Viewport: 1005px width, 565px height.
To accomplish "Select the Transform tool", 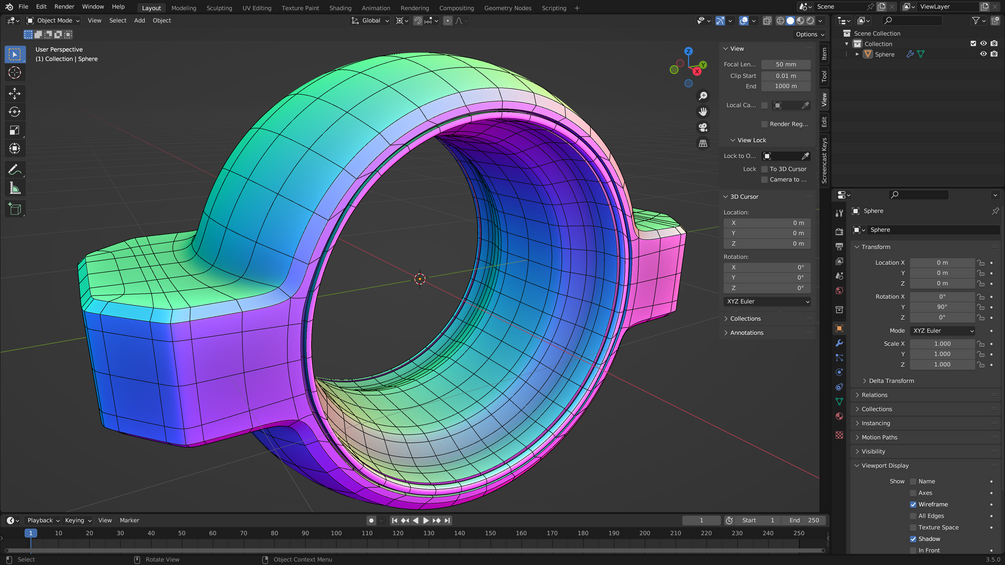I will coord(14,149).
